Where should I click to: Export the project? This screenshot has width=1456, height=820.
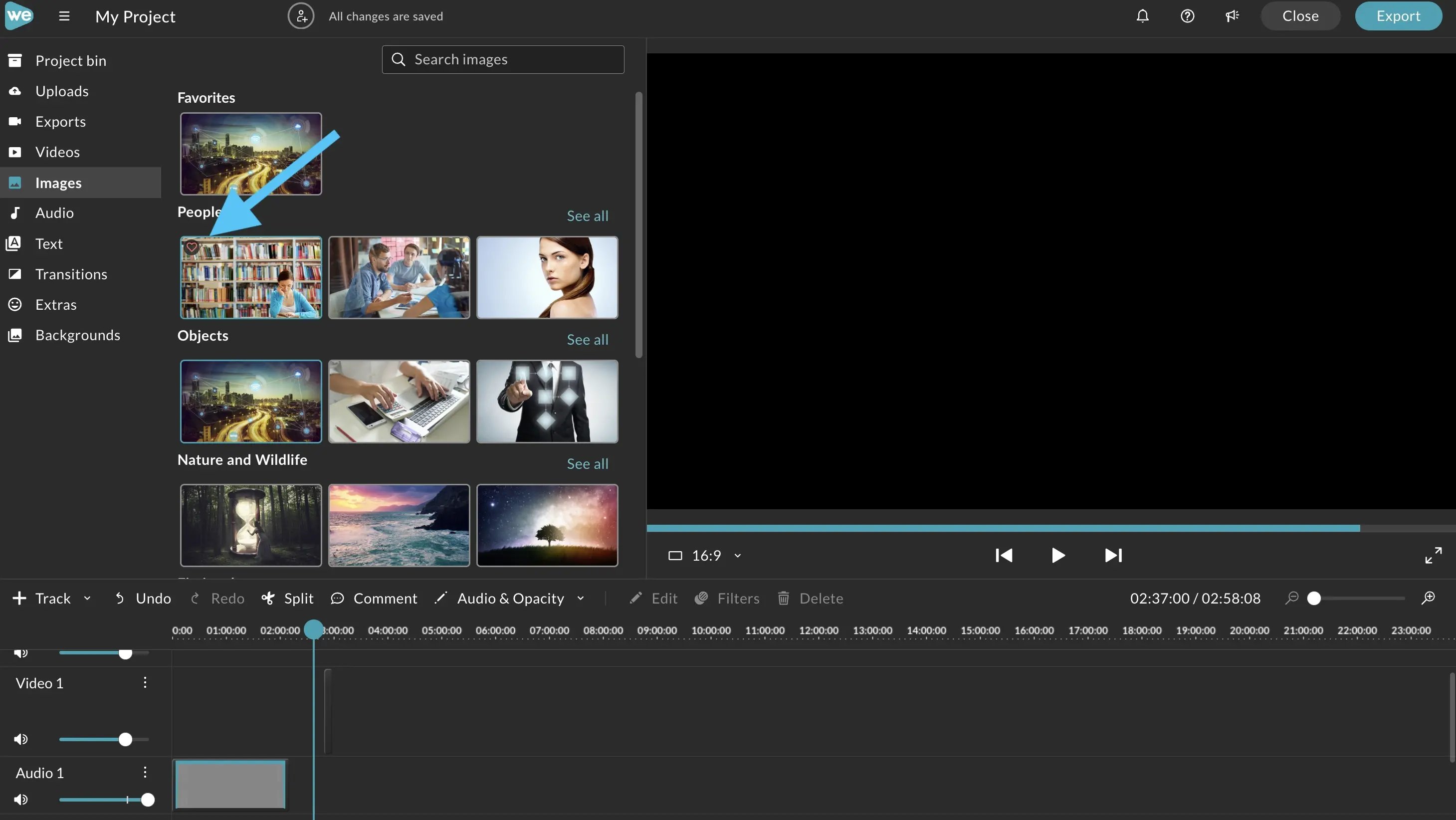point(1398,16)
